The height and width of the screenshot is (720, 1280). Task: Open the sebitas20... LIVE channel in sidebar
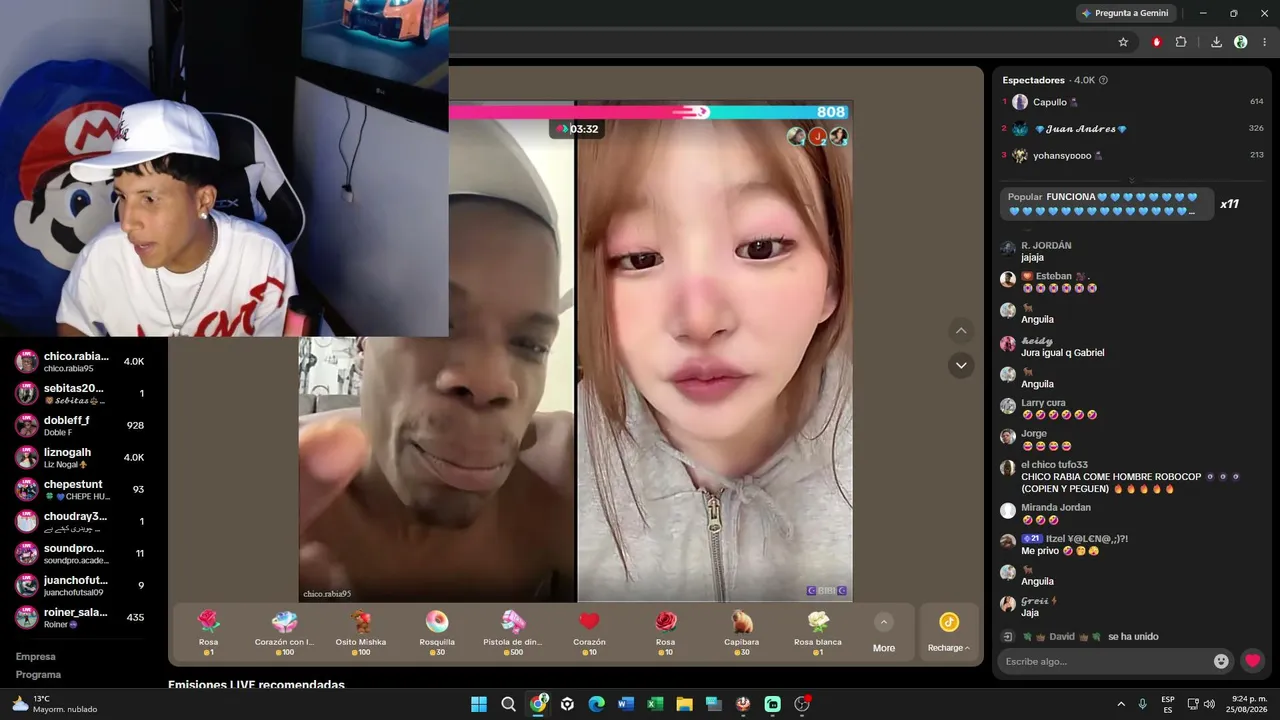pos(82,393)
